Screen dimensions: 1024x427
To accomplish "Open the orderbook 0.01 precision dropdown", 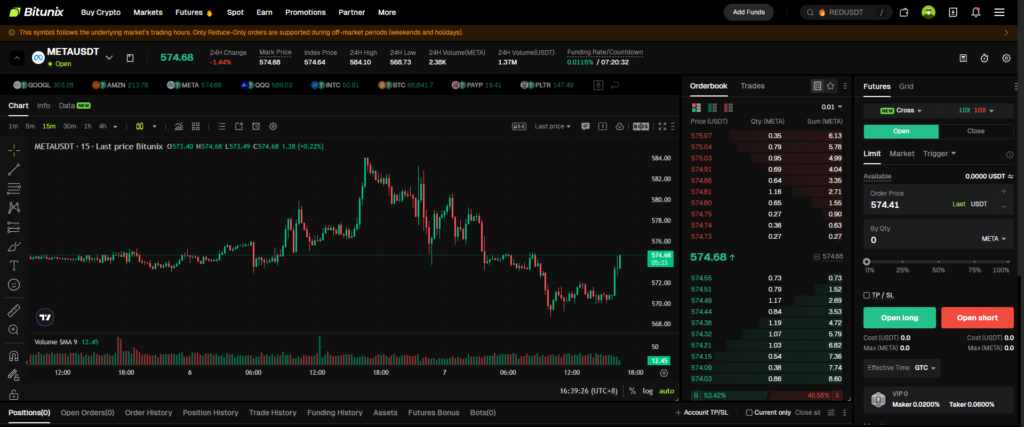I will tap(831, 107).
